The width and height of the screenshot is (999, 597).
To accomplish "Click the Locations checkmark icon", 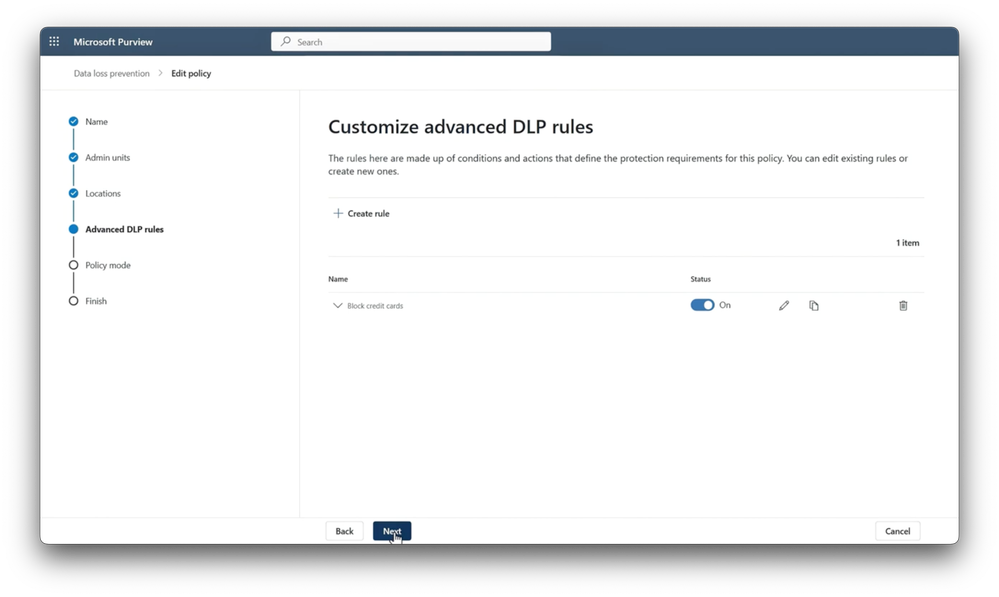I will click(x=73, y=193).
